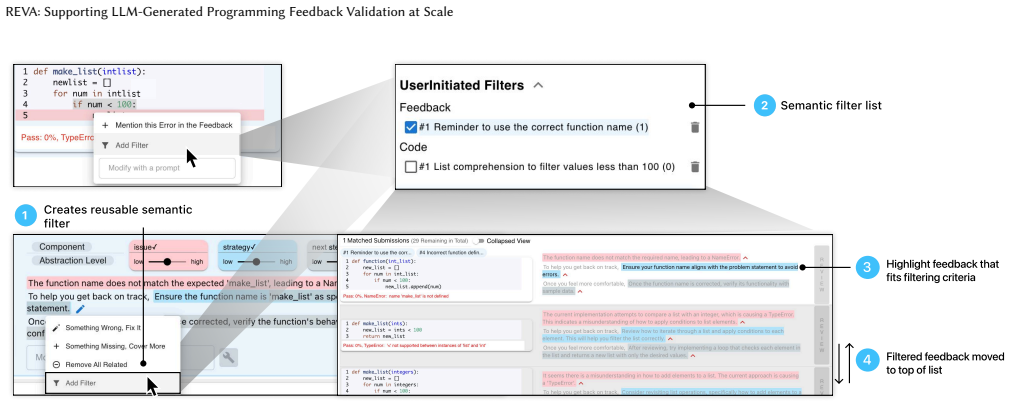
Task: Delete the Code filter using its trash icon
Action: pos(694,167)
